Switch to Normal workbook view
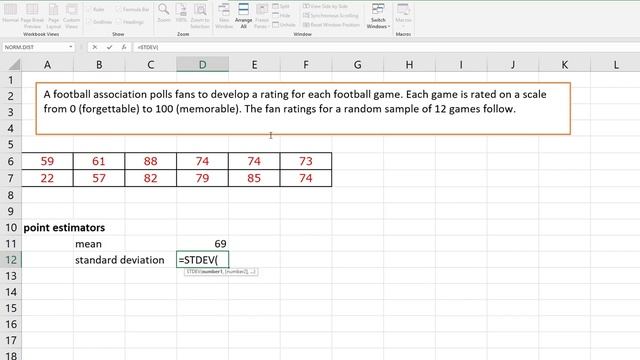The image size is (640, 360). [10, 13]
